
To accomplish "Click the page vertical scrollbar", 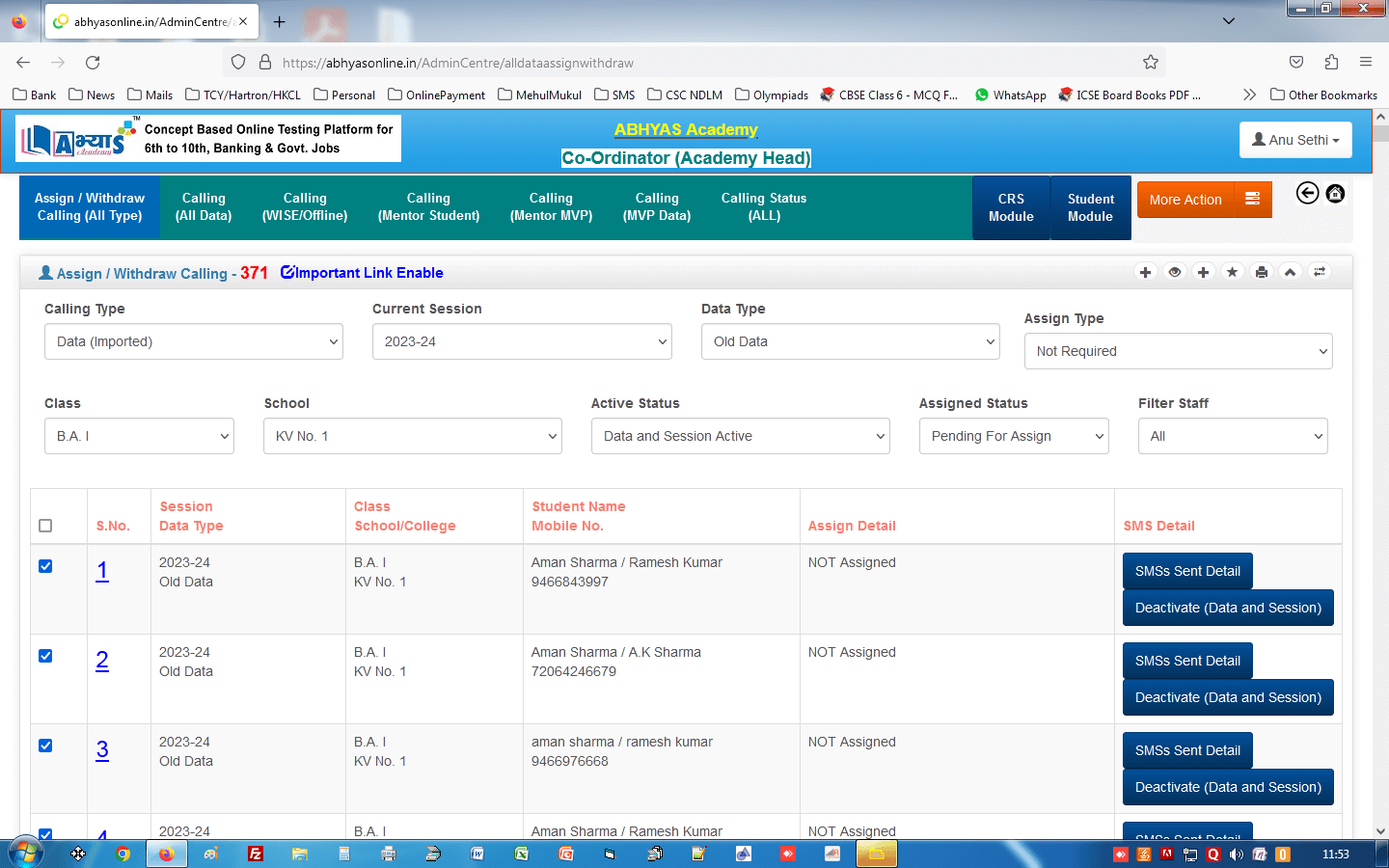I will (1380, 482).
